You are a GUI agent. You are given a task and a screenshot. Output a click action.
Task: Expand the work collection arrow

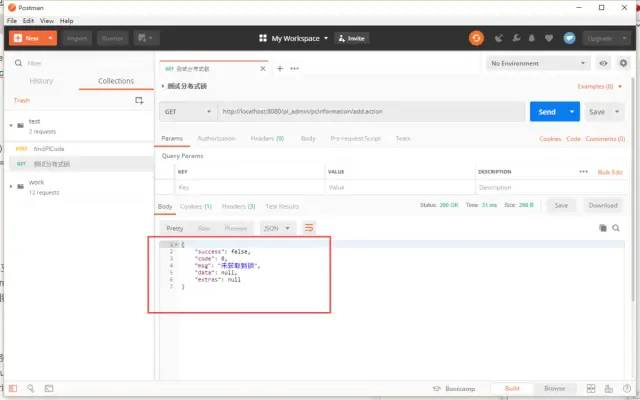pos(11,187)
